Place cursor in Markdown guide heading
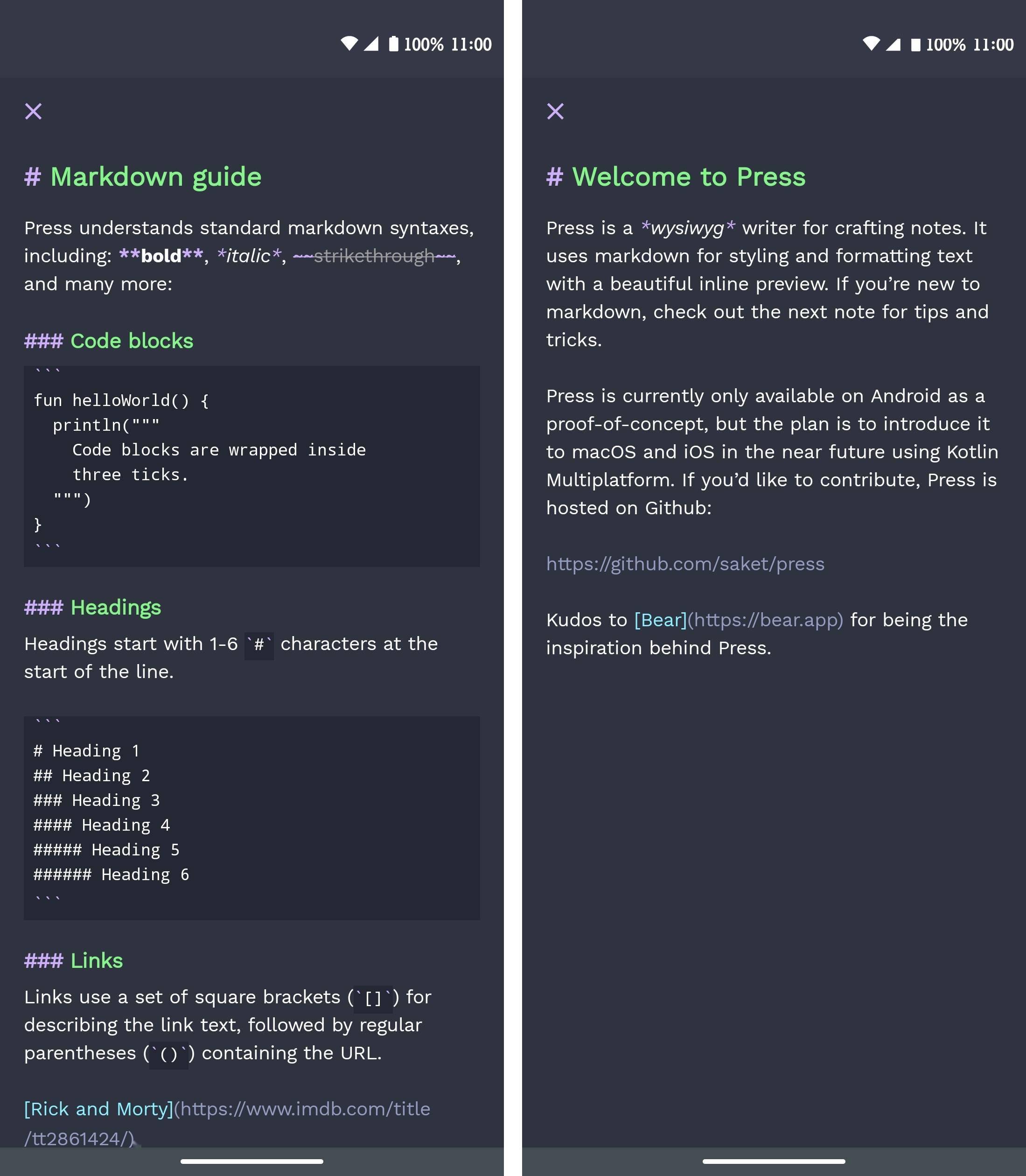The width and height of the screenshot is (1026, 1176). (x=155, y=177)
